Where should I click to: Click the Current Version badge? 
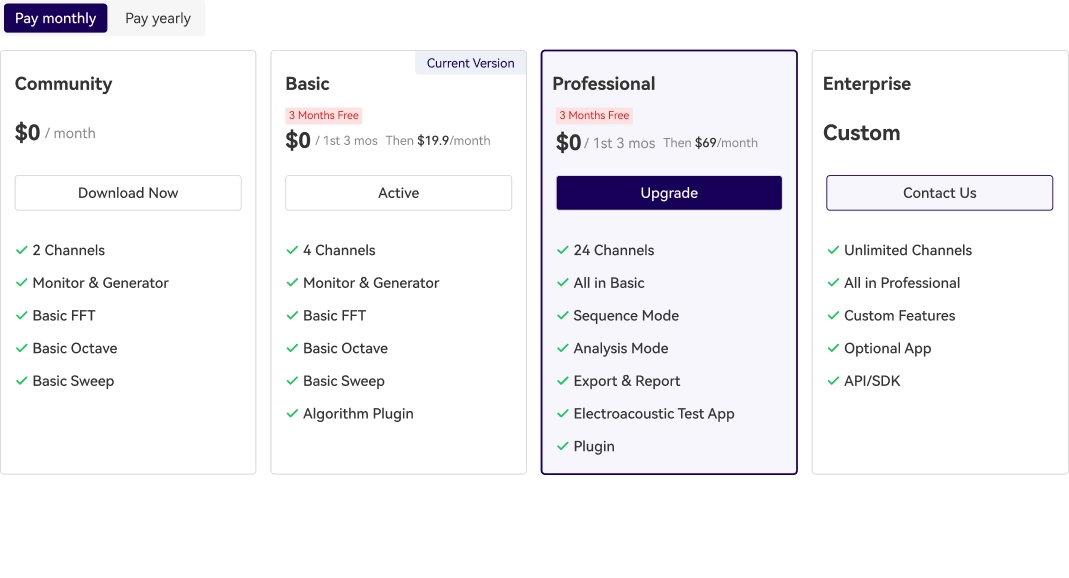(470, 62)
